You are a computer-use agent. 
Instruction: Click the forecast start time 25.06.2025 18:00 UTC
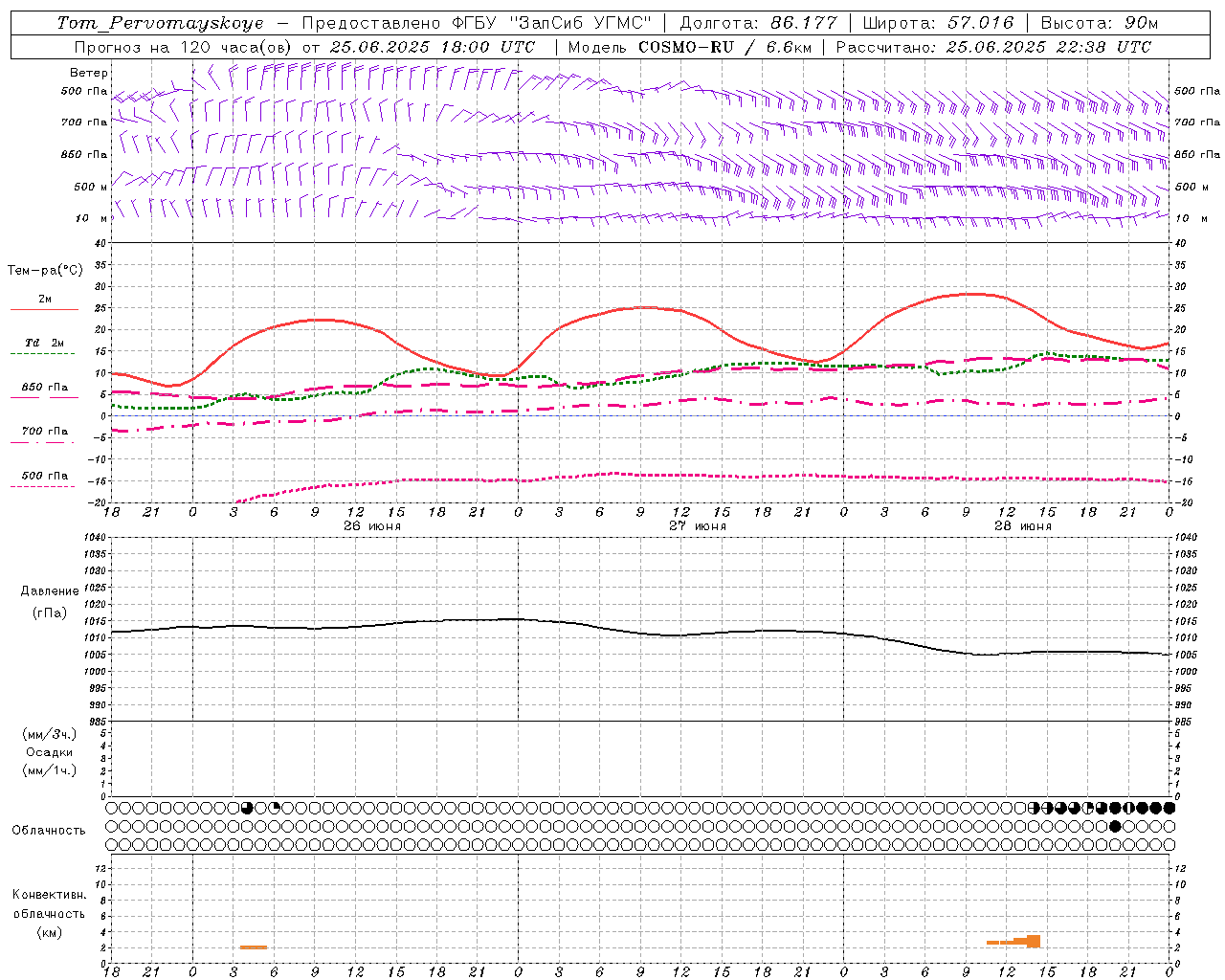[432, 47]
